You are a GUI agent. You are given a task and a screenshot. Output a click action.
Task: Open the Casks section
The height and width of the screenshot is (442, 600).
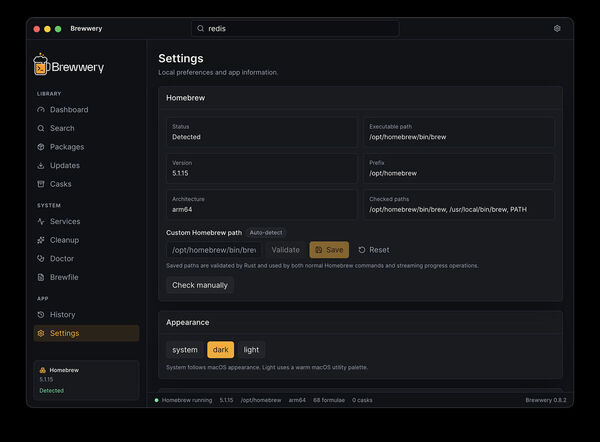[x=86, y=184]
